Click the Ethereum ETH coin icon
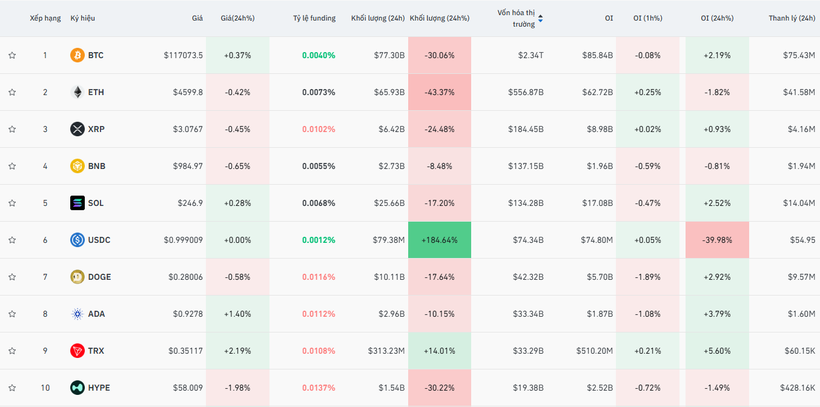Image resolution: width=820 pixels, height=407 pixels. (x=77, y=92)
